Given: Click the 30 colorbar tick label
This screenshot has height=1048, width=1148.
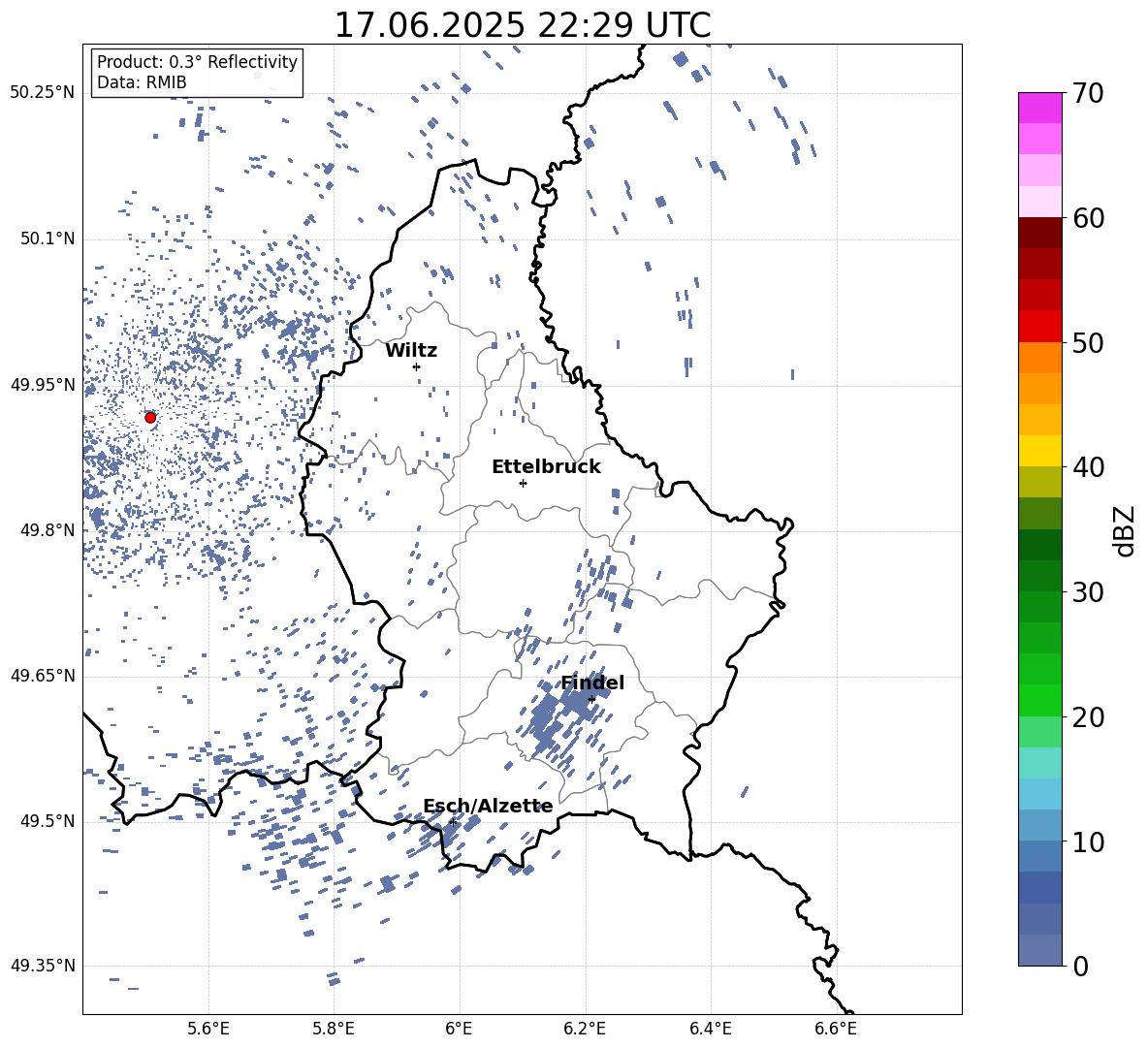Looking at the screenshot, I should pos(1089,592).
